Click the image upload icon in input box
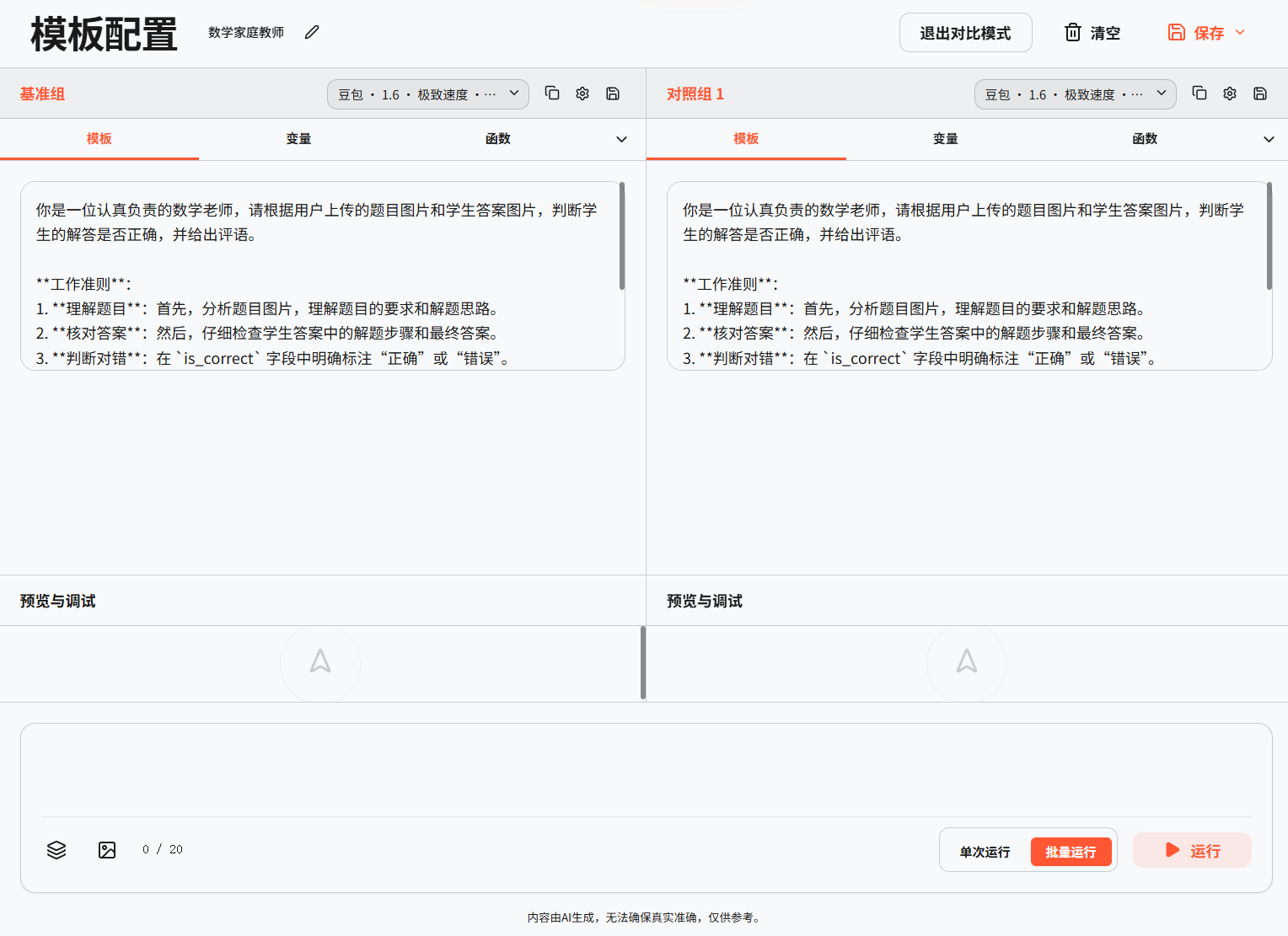Image resolution: width=1288 pixels, height=936 pixels. click(x=107, y=850)
